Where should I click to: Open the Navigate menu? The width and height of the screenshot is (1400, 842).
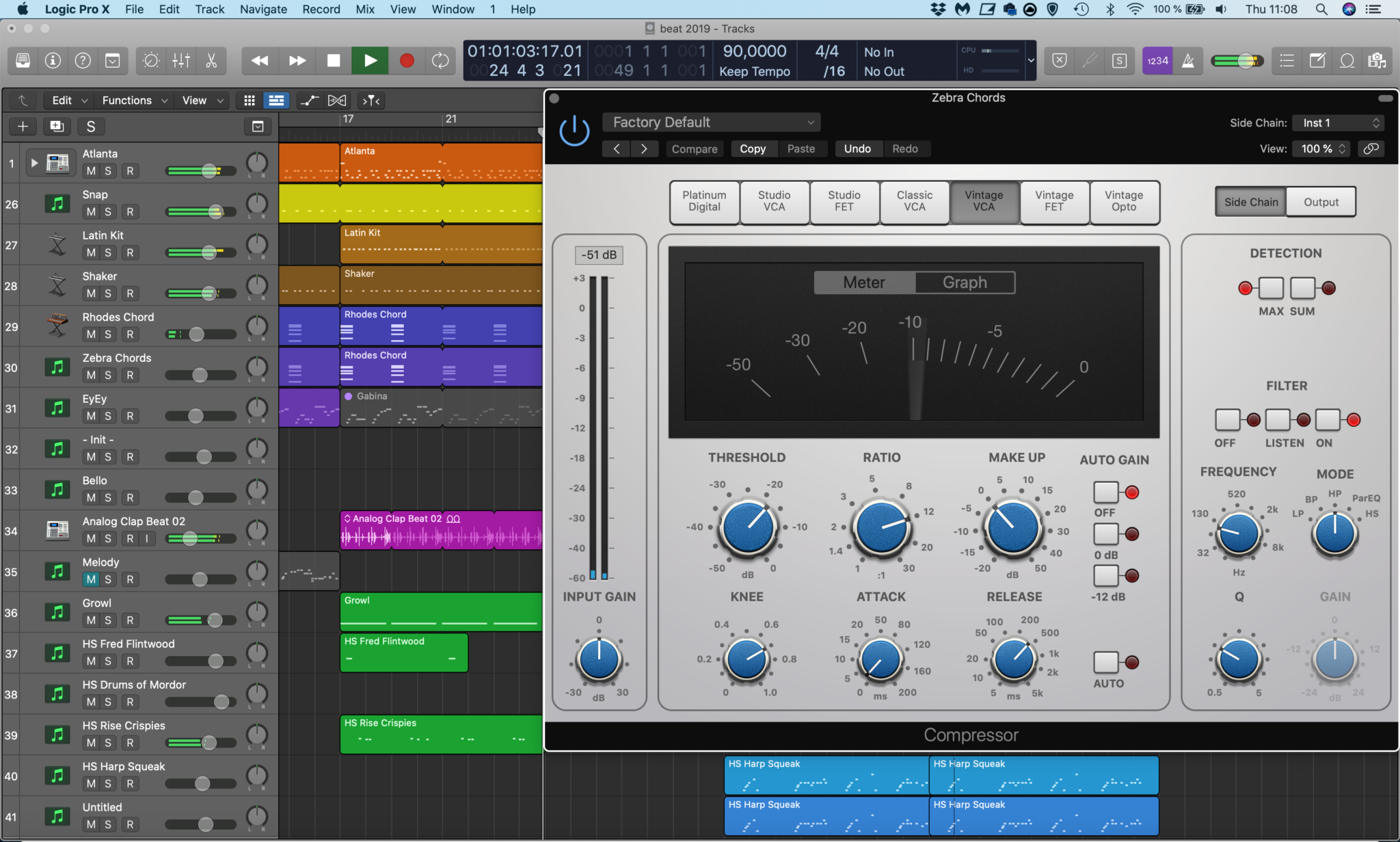click(263, 9)
